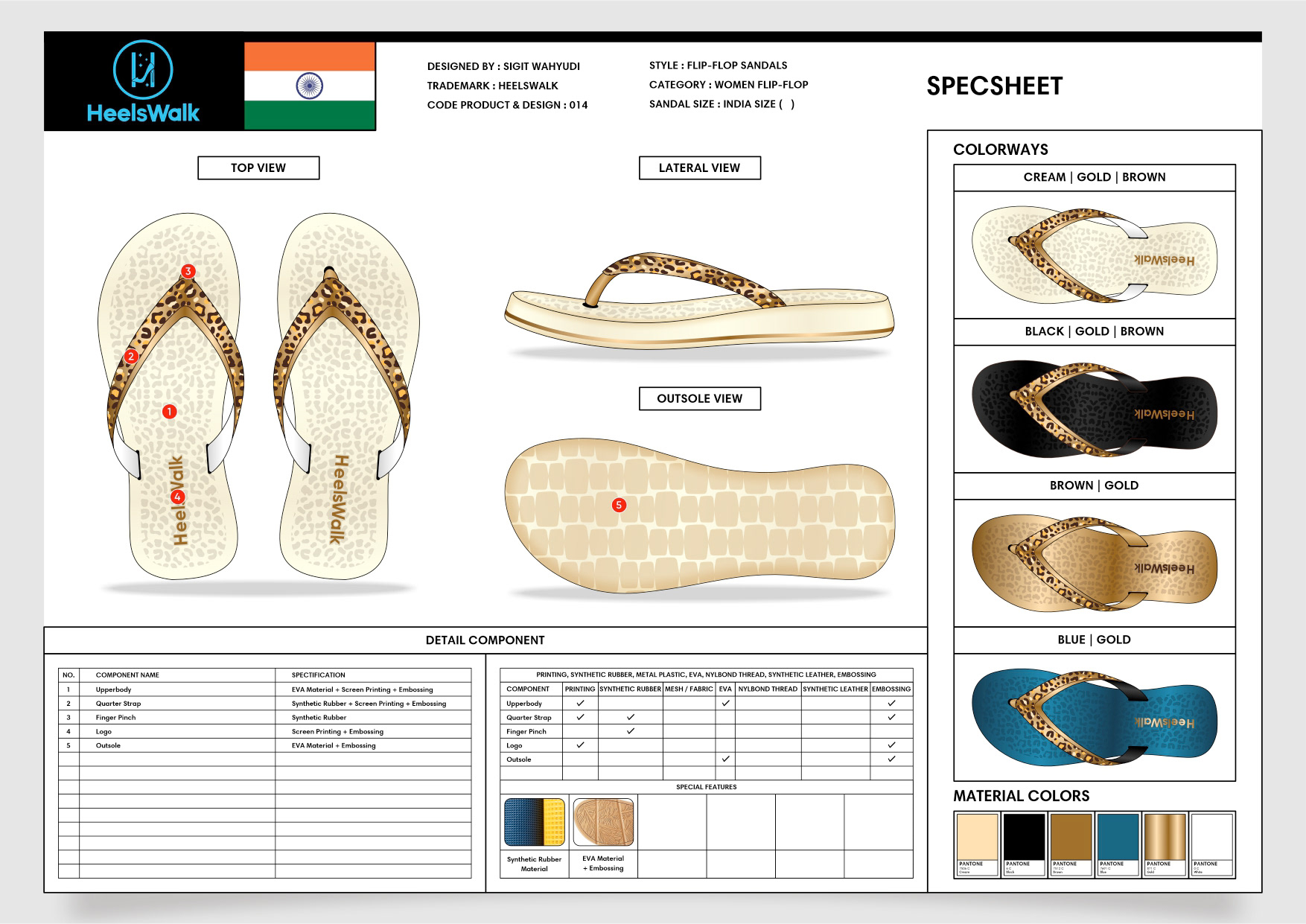Screen dimensions: 1306x924
Task: Click the MATERIAL COLORS heading
Action: (x=1021, y=796)
